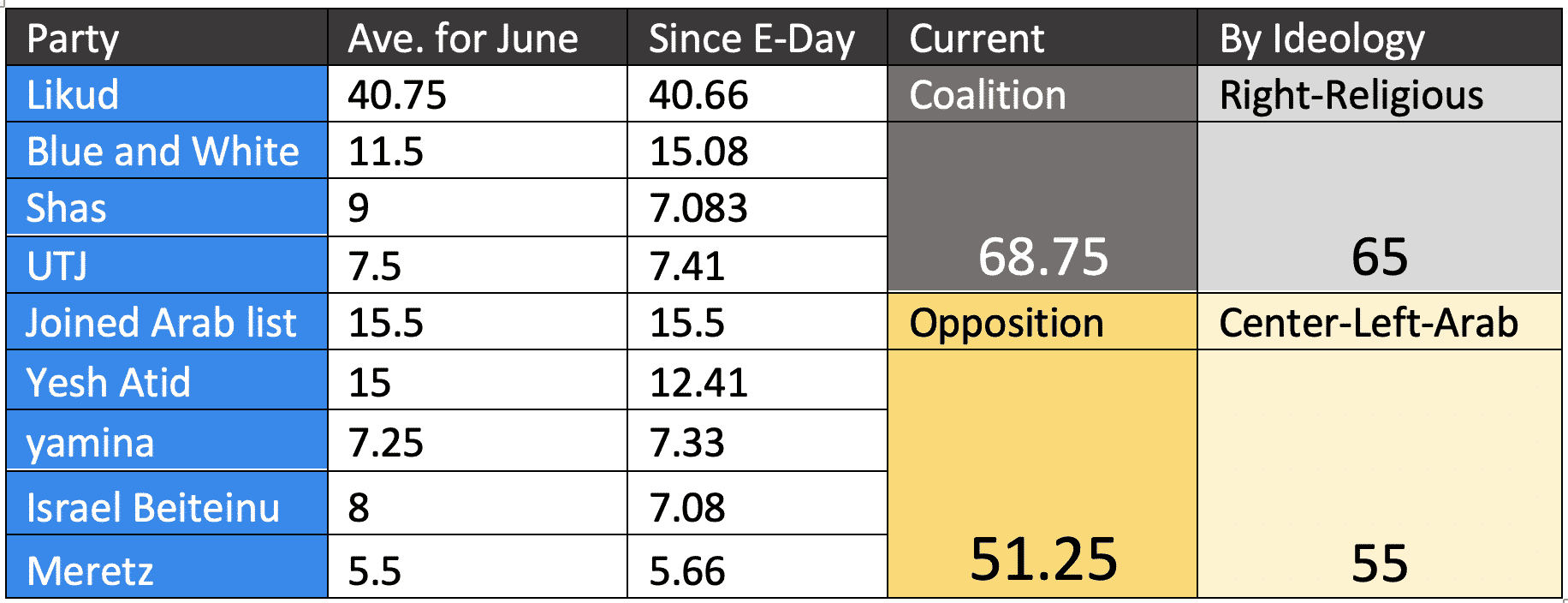Image resolution: width=1568 pixels, height=603 pixels.
Task: Select the Shas row label
Action: (166, 207)
